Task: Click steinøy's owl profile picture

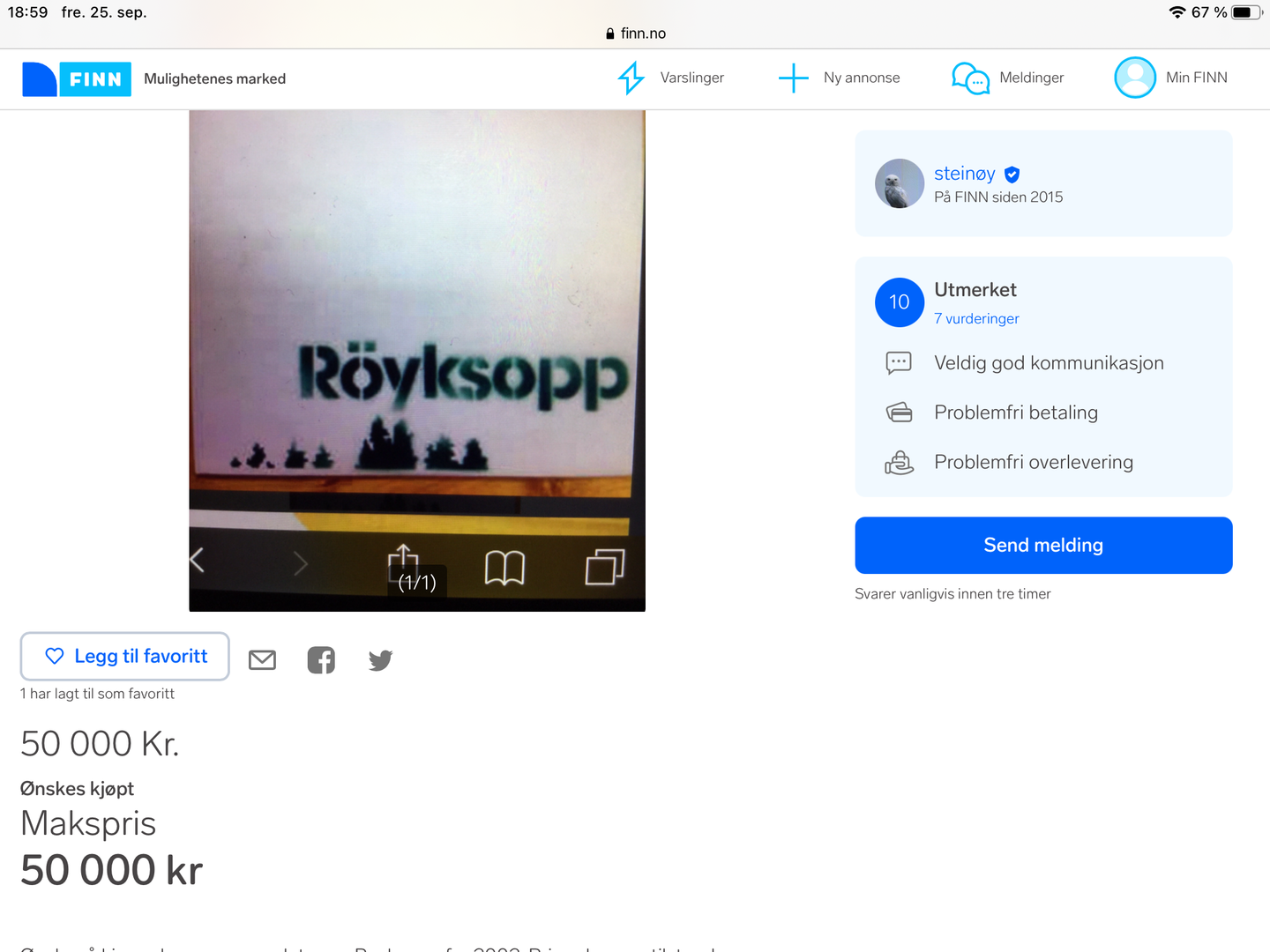Action: [x=900, y=183]
